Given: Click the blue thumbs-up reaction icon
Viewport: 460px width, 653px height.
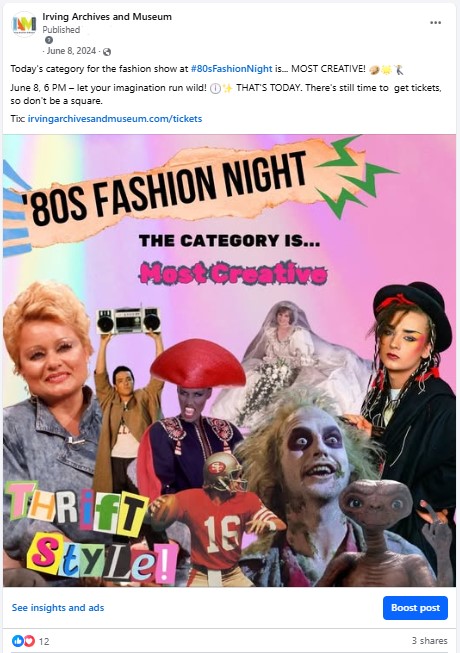Looking at the screenshot, I should [x=17, y=641].
